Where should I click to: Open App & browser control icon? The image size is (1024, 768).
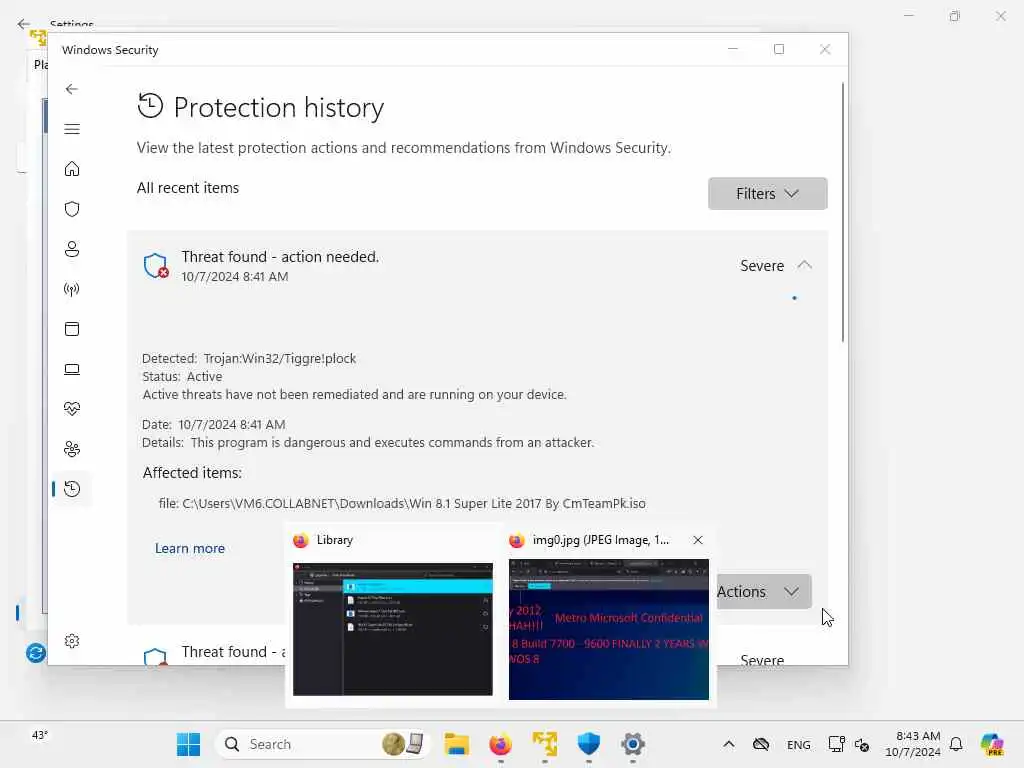click(x=72, y=329)
